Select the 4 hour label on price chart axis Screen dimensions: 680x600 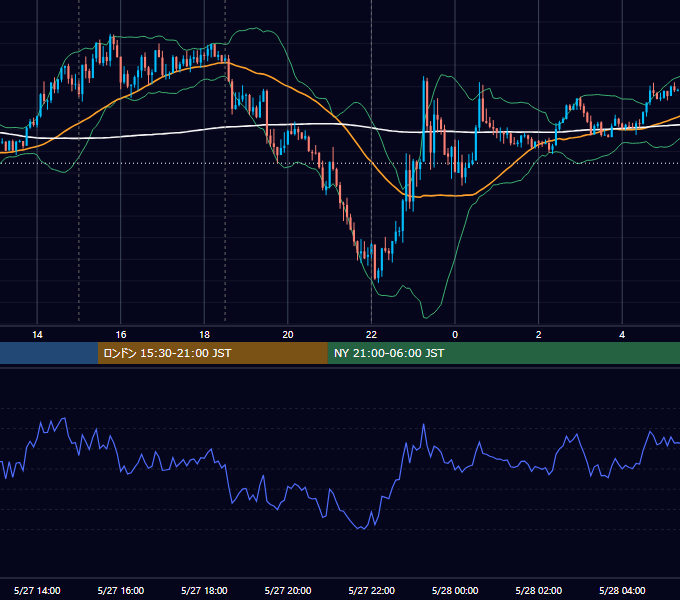tap(622, 335)
